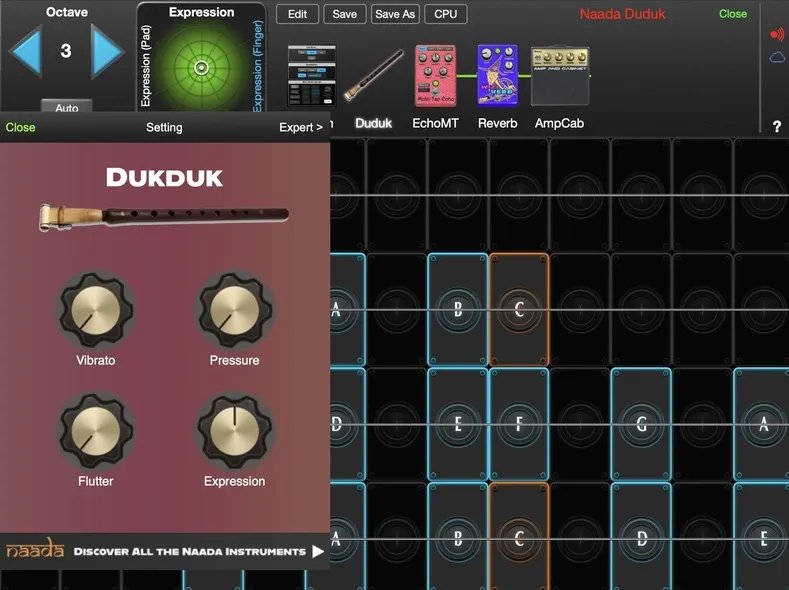Screen dimensions: 789x590
Task: Click the Setting panel title
Action: (164, 127)
